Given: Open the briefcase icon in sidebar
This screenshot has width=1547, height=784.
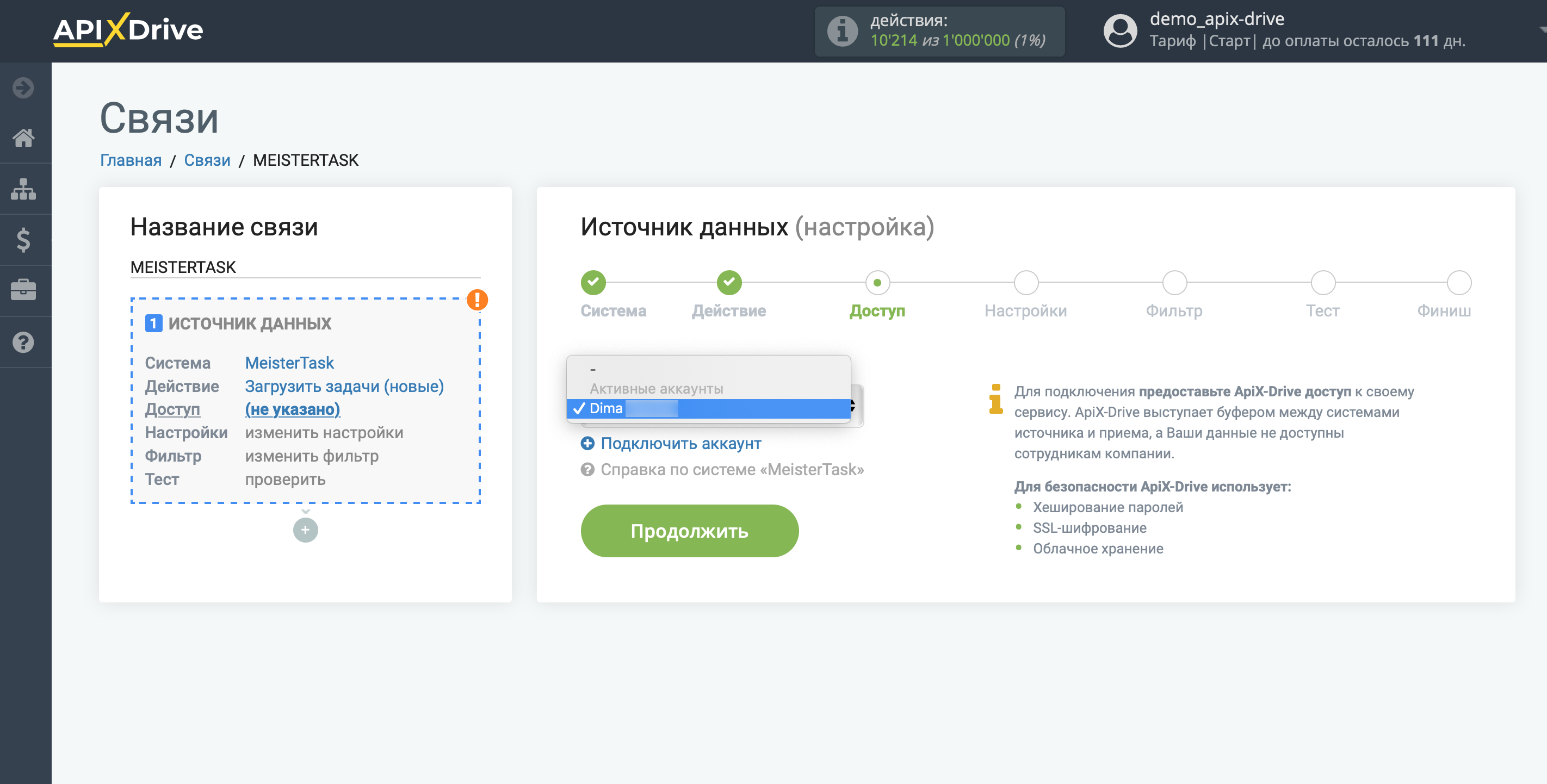Looking at the screenshot, I should (23, 290).
